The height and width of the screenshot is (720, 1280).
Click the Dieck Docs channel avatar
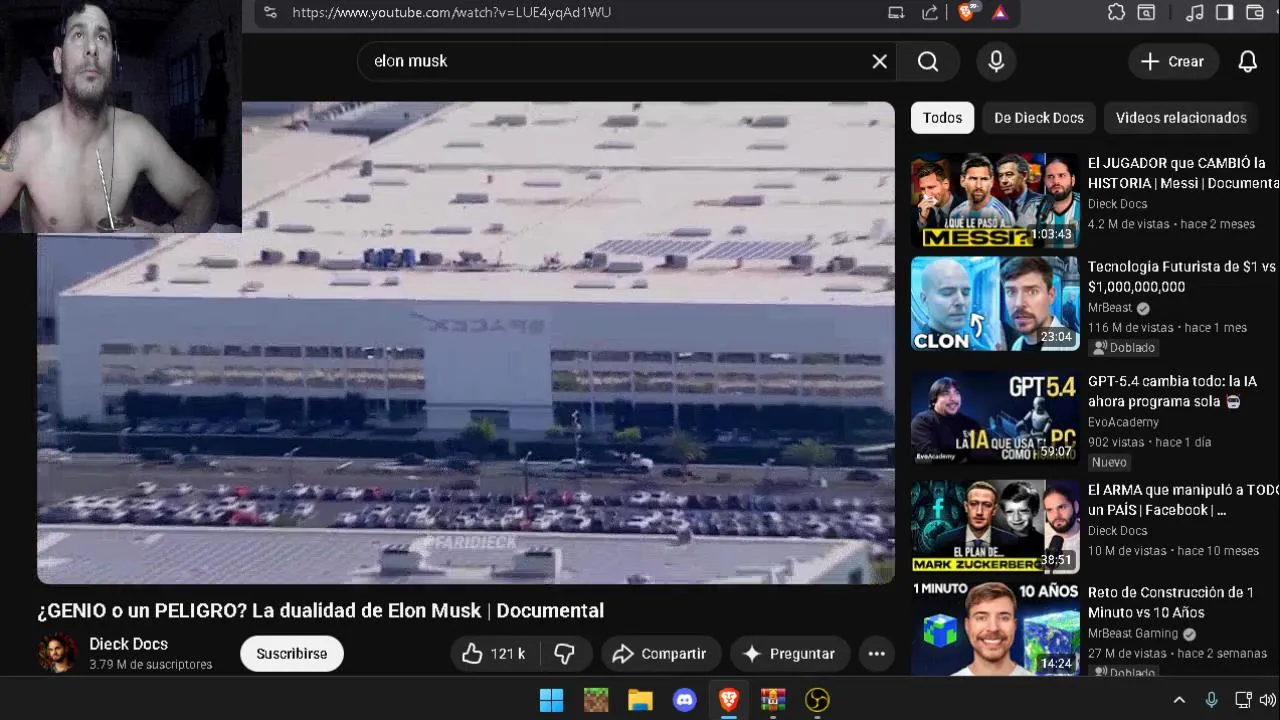[x=57, y=653]
